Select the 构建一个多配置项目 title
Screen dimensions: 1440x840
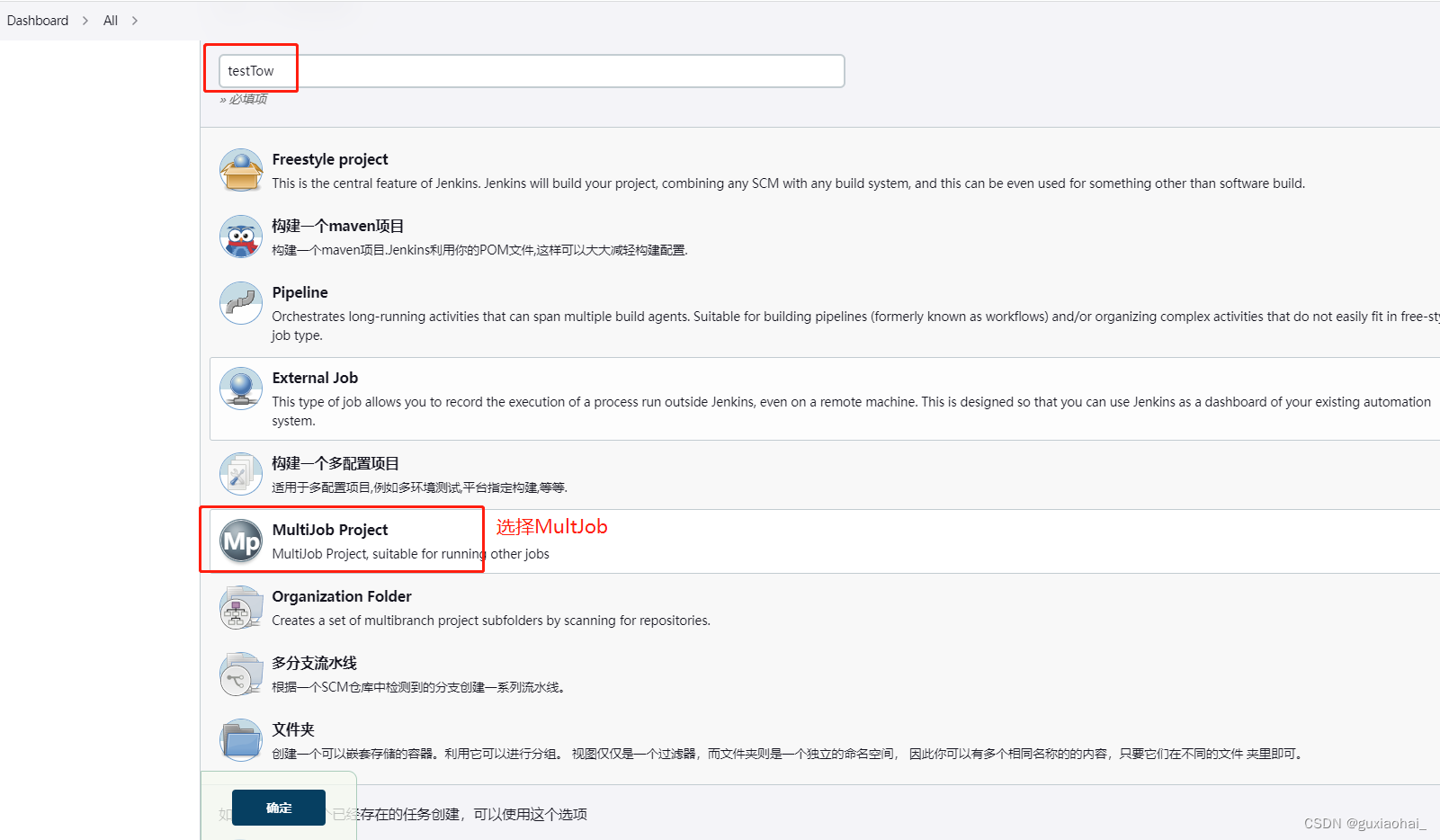[x=335, y=463]
